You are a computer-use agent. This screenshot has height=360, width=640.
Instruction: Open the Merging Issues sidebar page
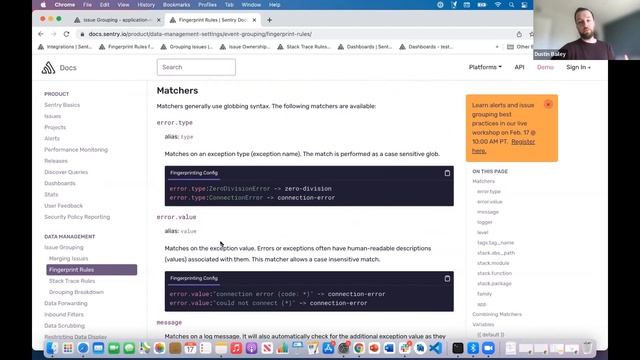pyautogui.click(x=68, y=259)
